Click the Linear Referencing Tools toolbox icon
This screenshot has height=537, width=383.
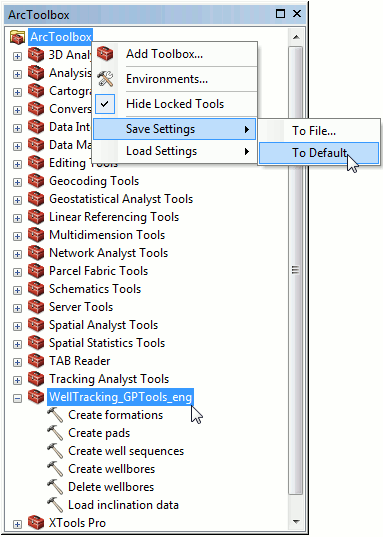(x=36, y=217)
